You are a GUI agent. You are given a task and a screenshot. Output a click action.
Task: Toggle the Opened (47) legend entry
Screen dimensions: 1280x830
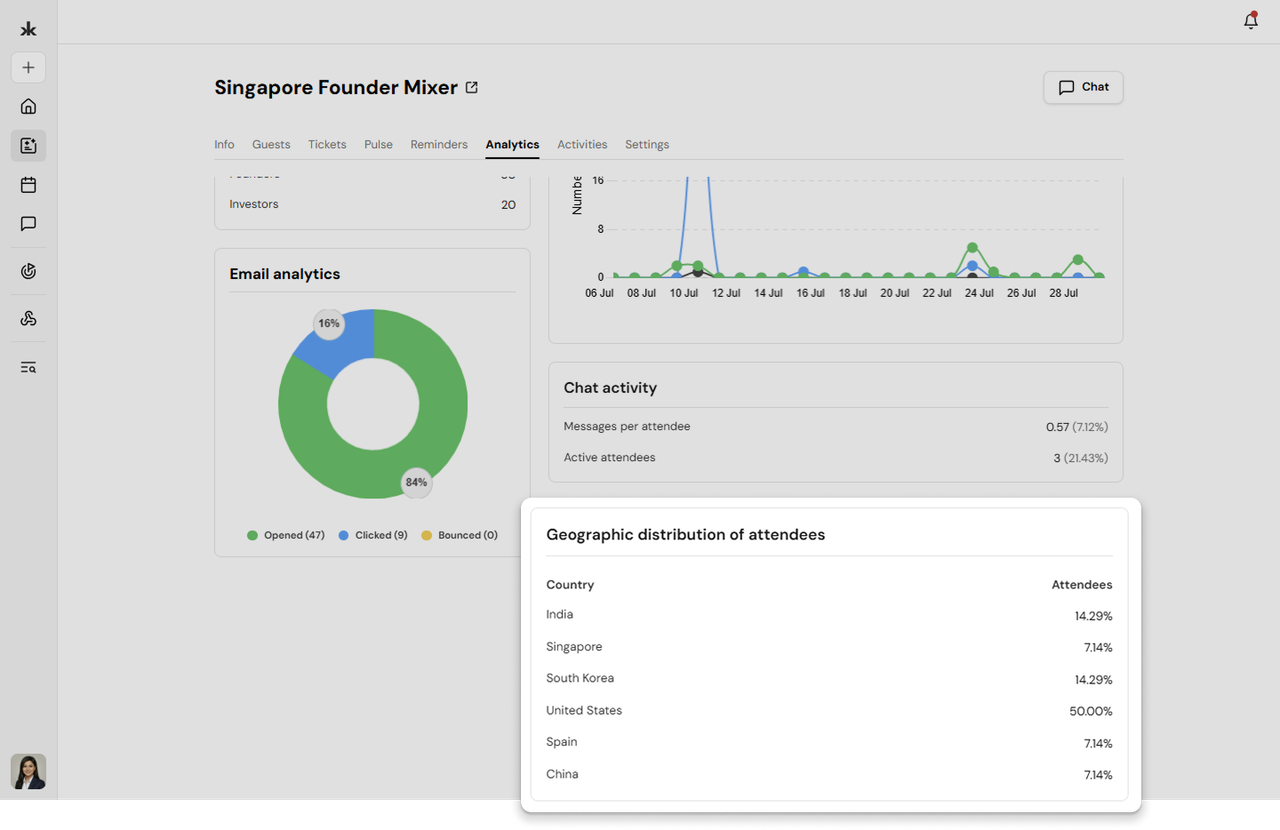coord(286,536)
